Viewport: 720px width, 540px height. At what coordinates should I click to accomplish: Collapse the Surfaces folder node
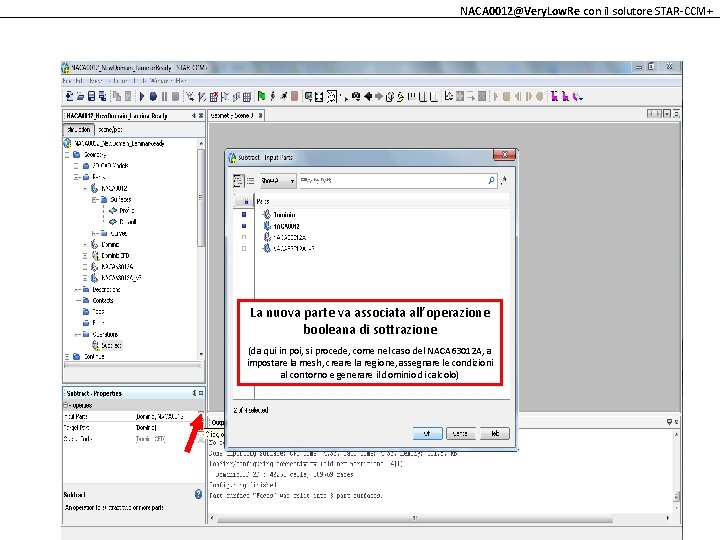[x=94, y=200]
